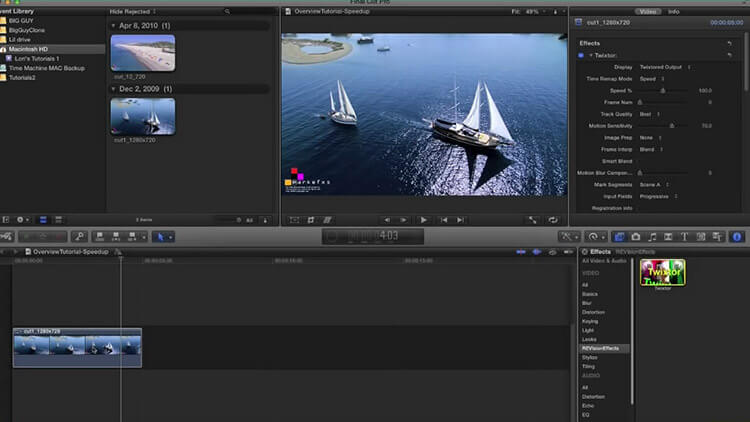Click the Speed % slider handle
Image resolution: width=750 pixels, height=422 pixels.
(662, 90)
